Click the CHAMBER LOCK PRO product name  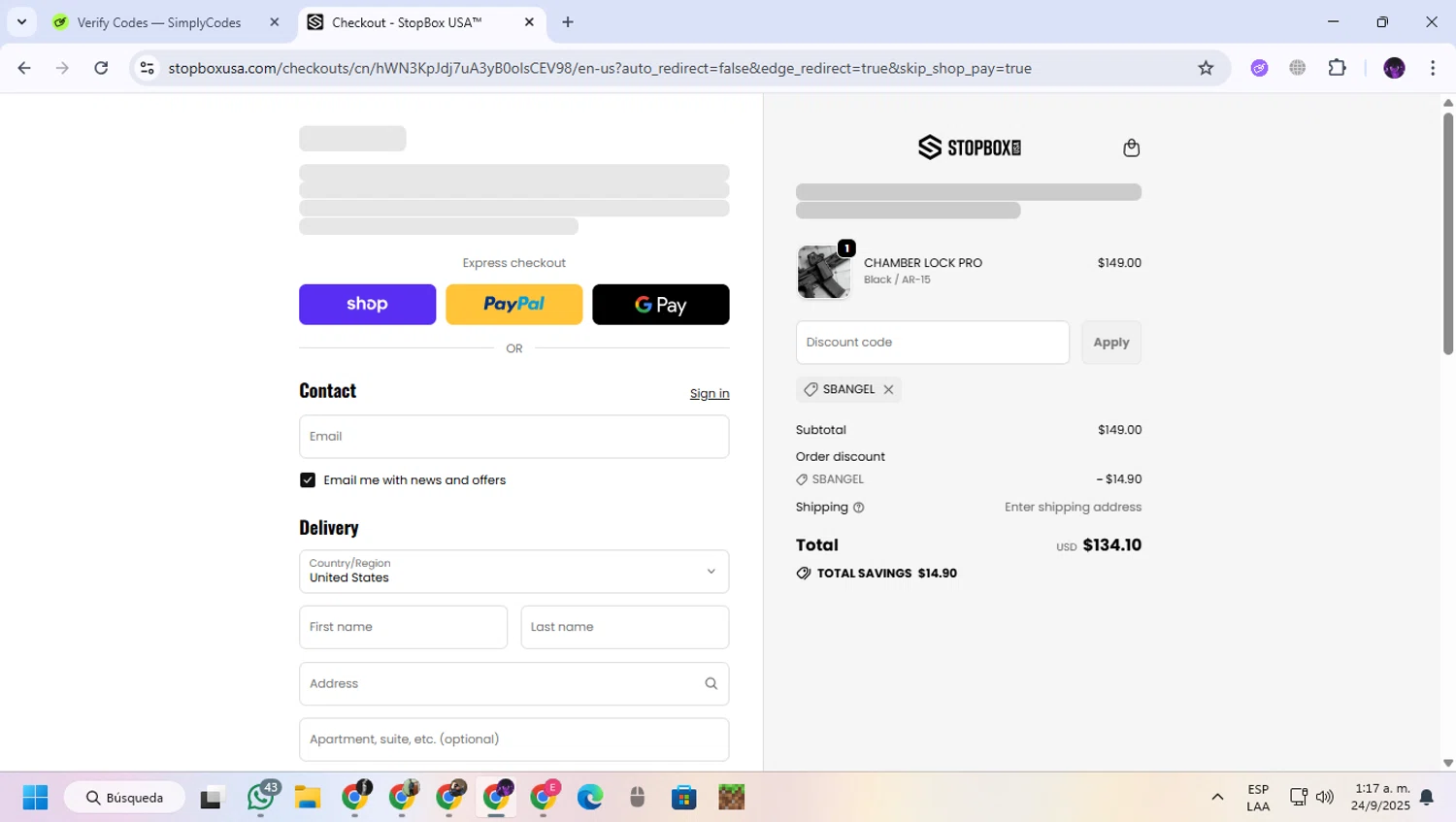(922, 263)
